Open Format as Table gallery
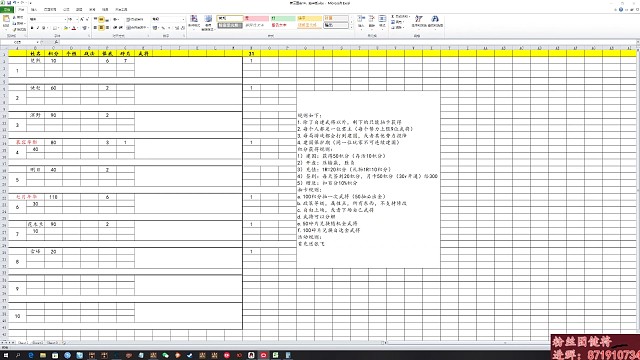This screenshot has width=640, height=360. click(x=208, y=22)
